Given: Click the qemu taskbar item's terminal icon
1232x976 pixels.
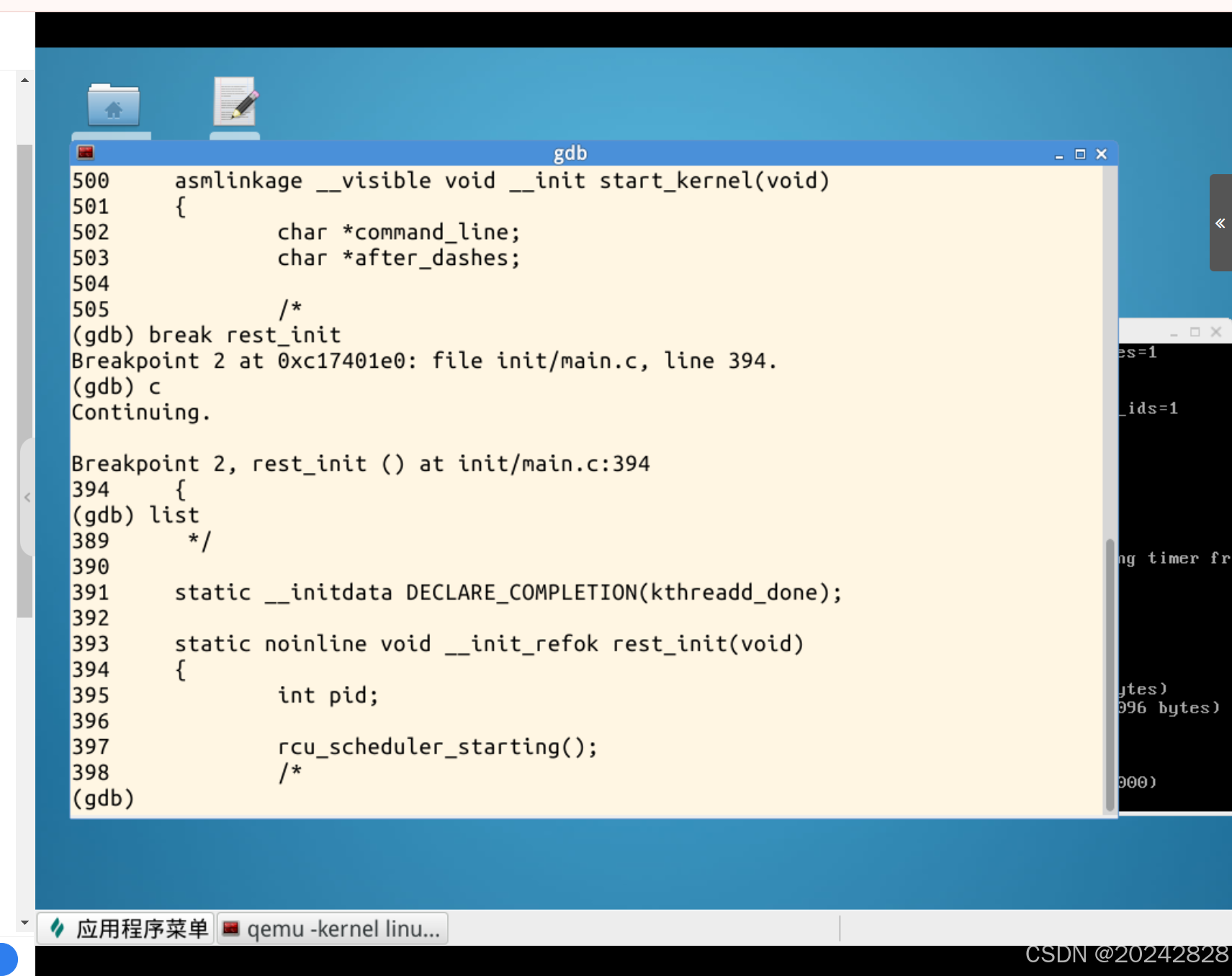Looking at the screenshot, I should point(230,928).
